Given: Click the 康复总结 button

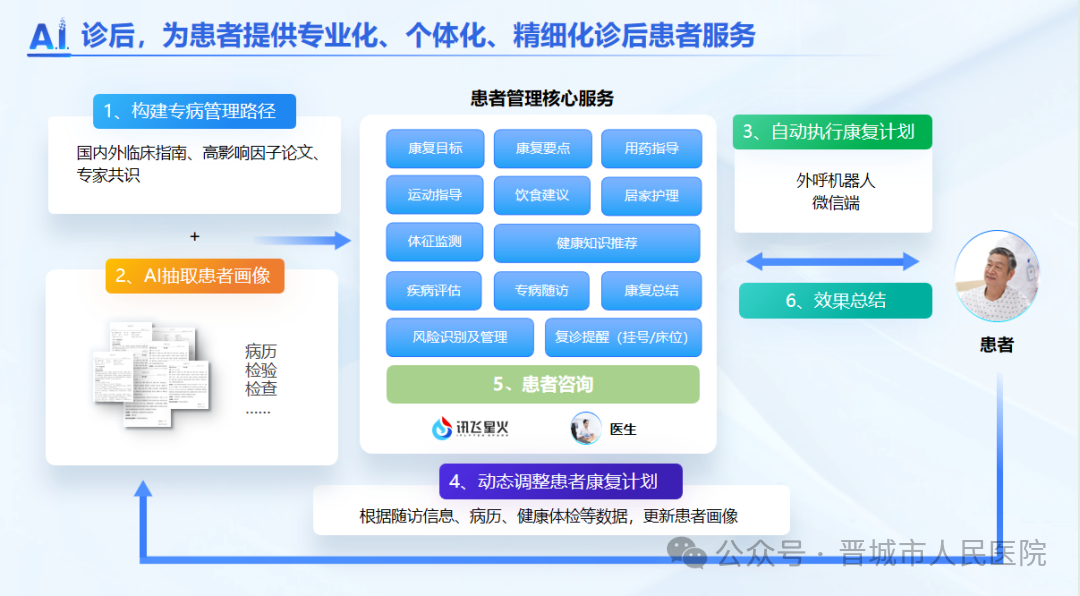Looking at the screenshot, I should (x=652, y=290).
